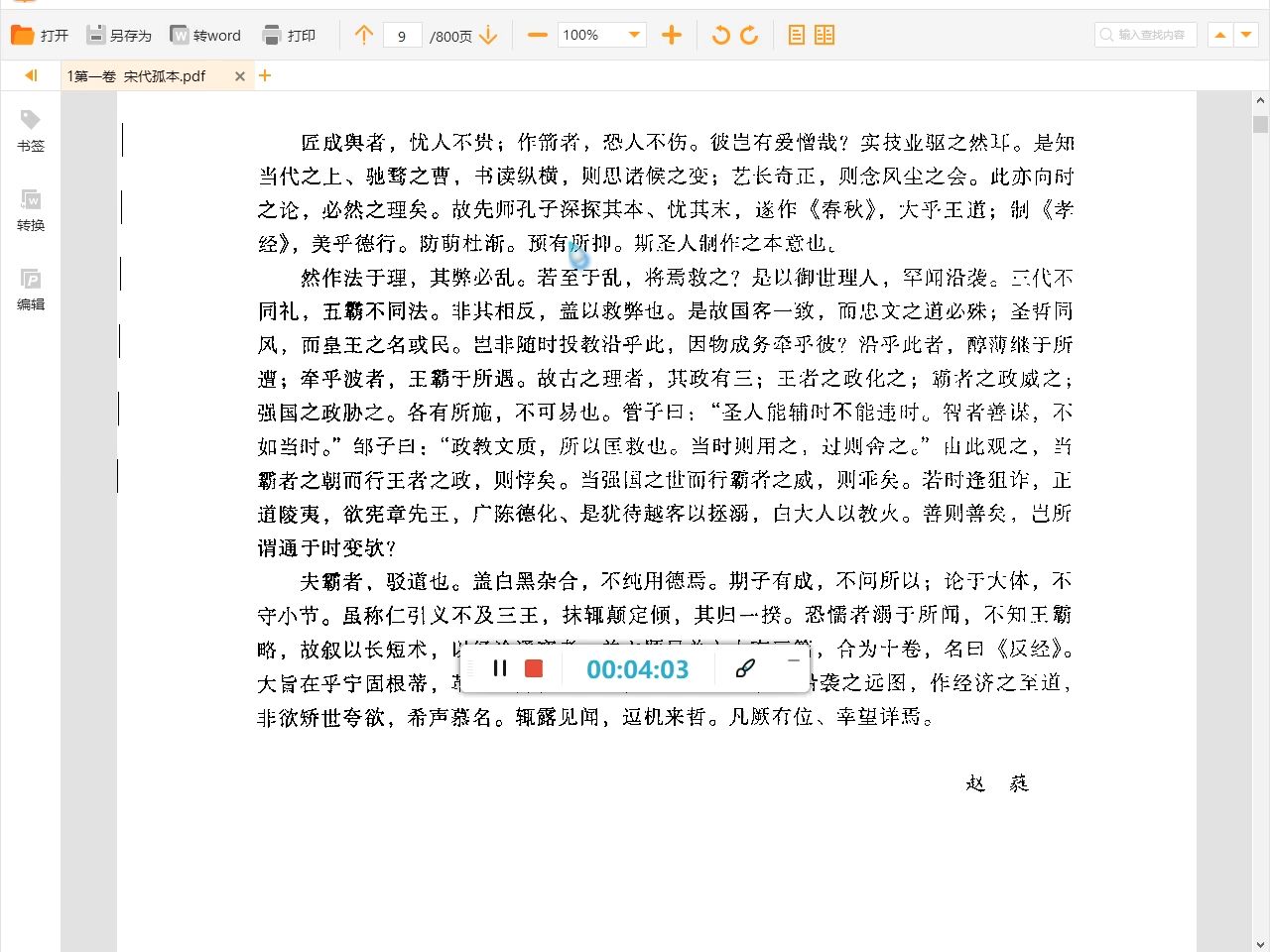Click the search box 输入查找内容

1146,35
